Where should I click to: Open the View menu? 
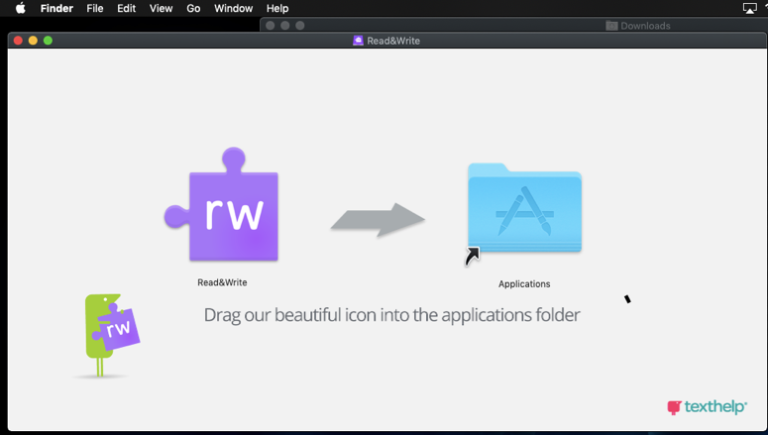point(161,8)
